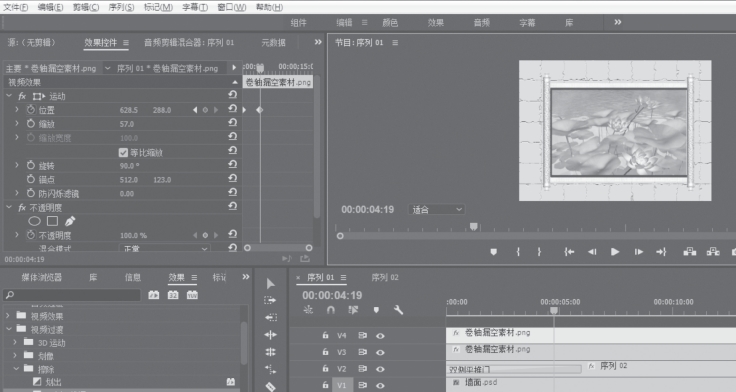This screenshot has height=392, width=736.
Task: Expand the 3D 运动 folder
Action: [15, 343]
